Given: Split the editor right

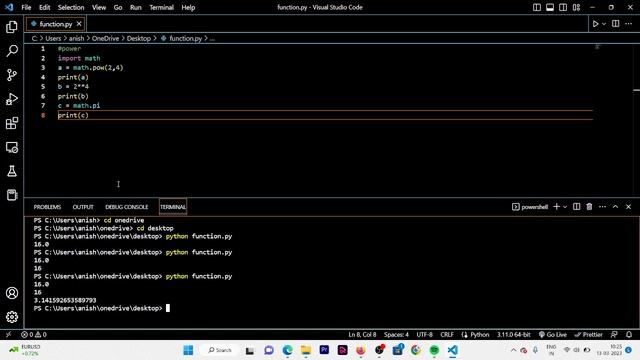Looking at the screenshot, I should point(616,24).
